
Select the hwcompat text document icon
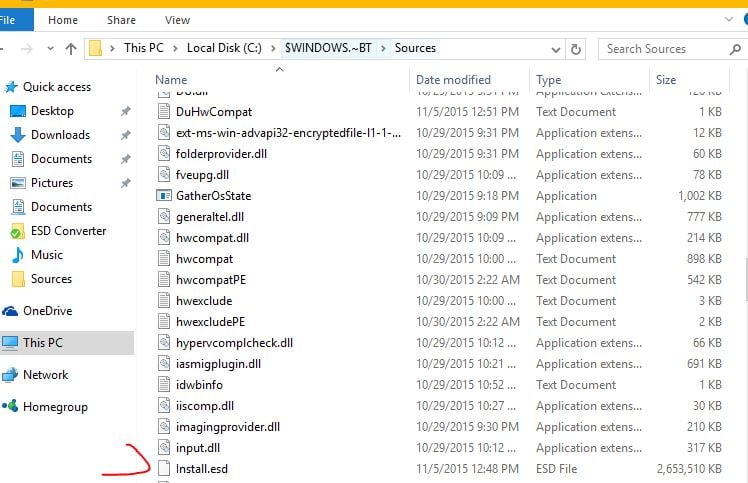pos(164,258)
